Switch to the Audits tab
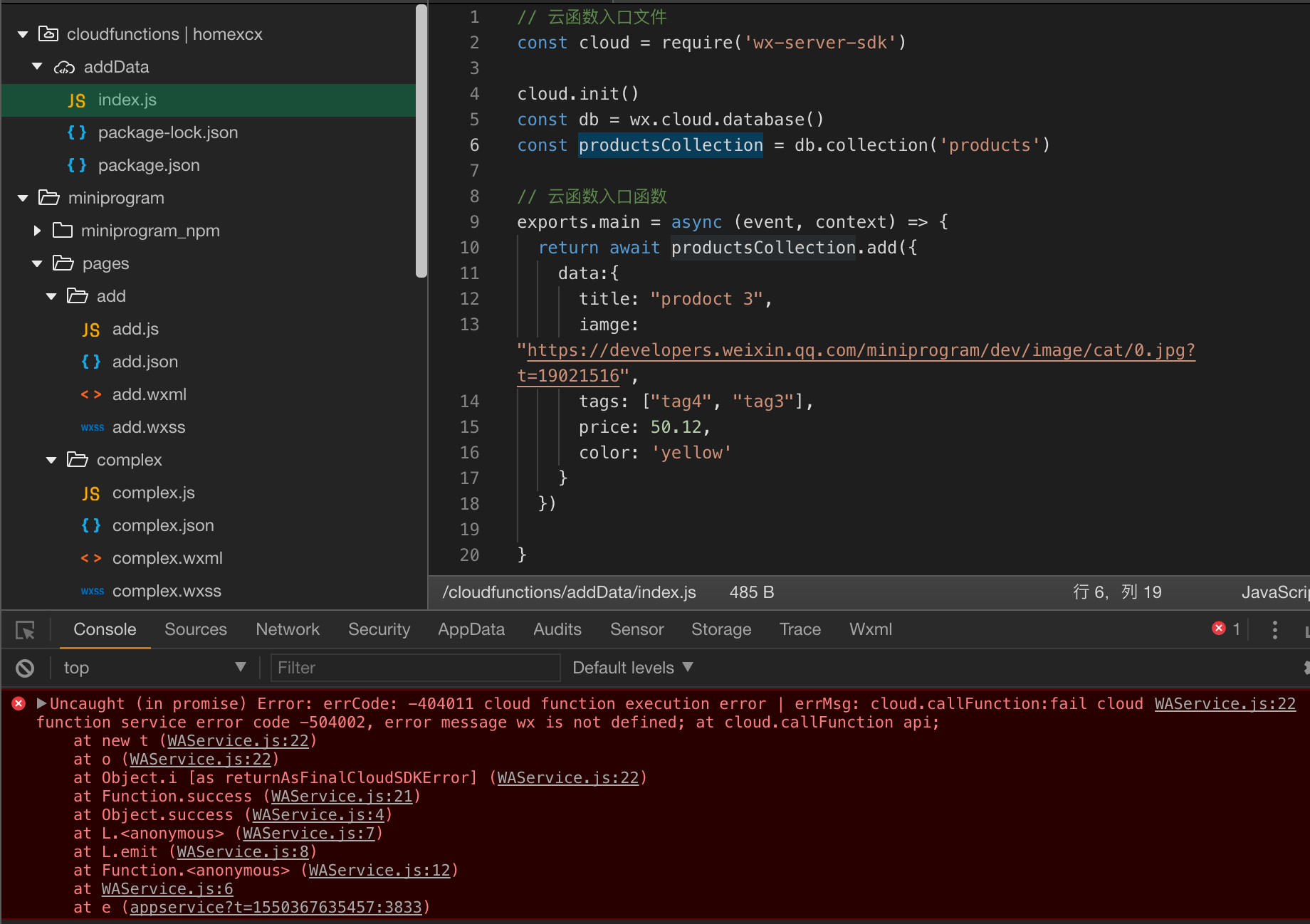 [557, 629]
